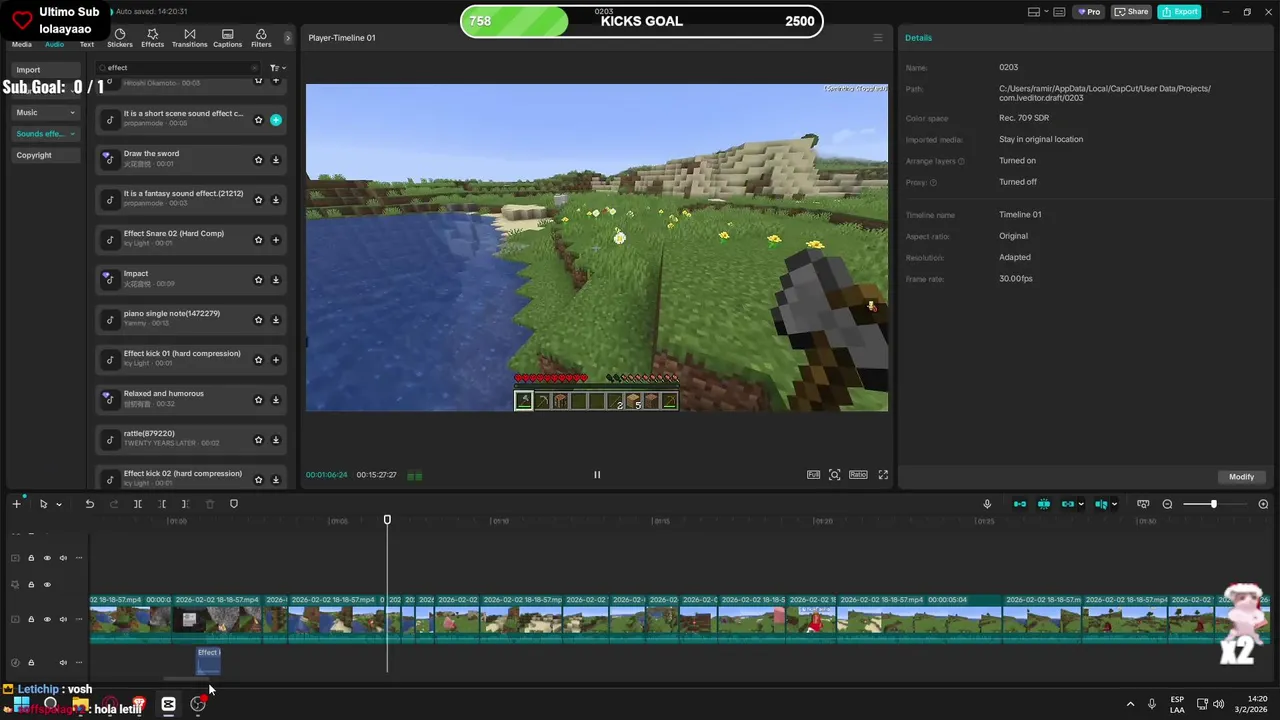
Task: Toggle main track magnet
Action: click(1020, 504)
